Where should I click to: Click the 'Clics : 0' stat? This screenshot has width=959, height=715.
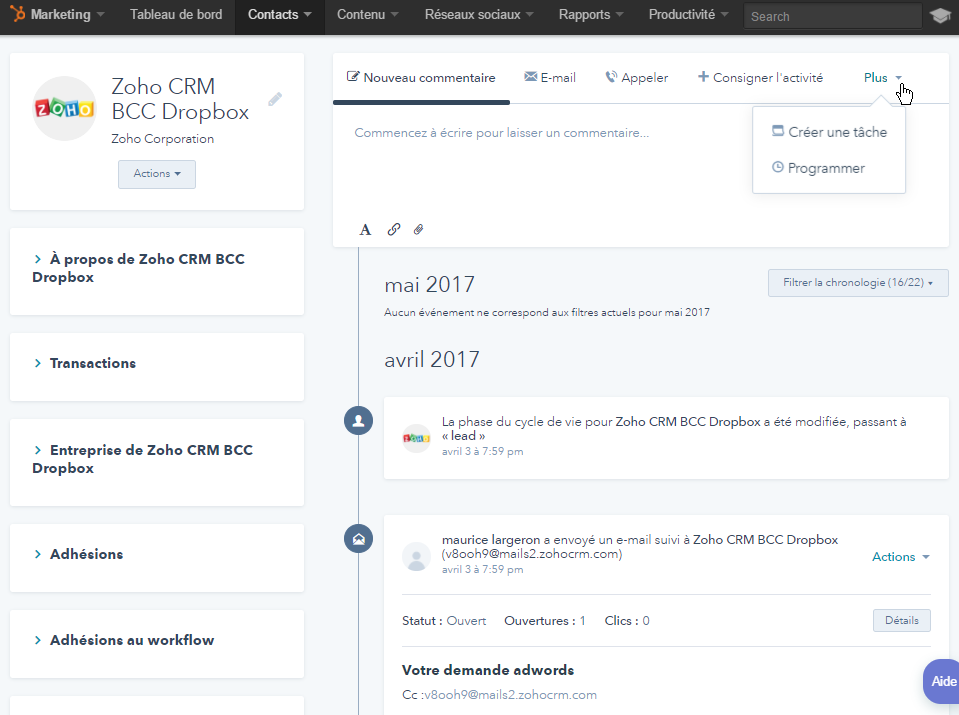pos(627,621)
